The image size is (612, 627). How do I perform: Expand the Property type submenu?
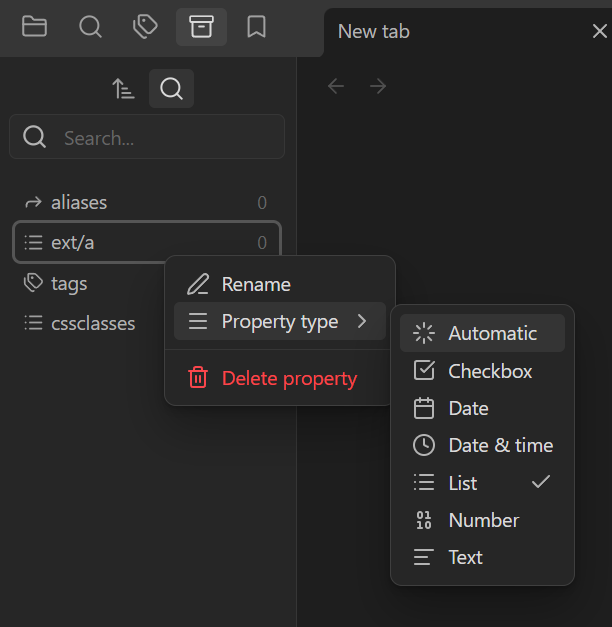(x=280, y=322)
